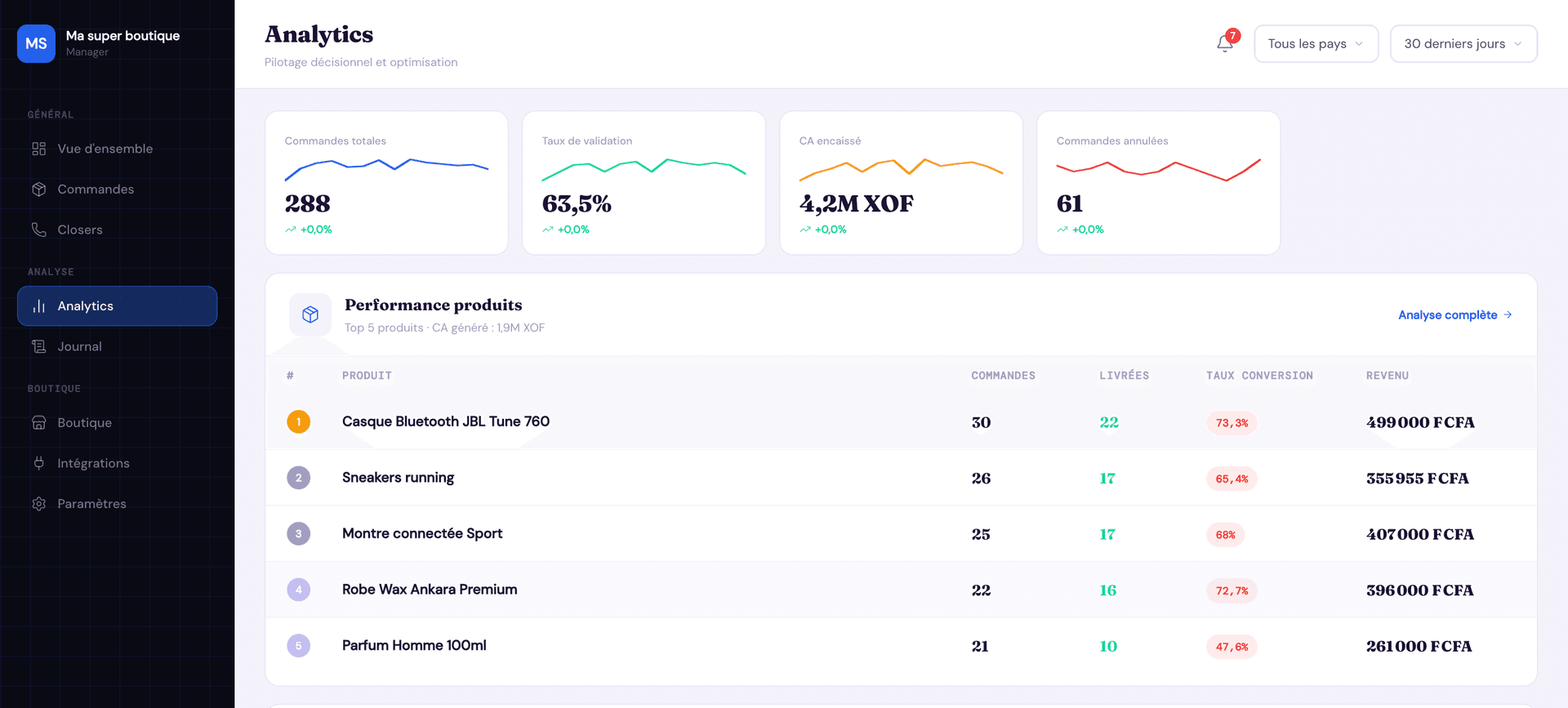Click the 72,7% conversion badge
This screenshot has width=1568, height=708.
(1232, 590)
